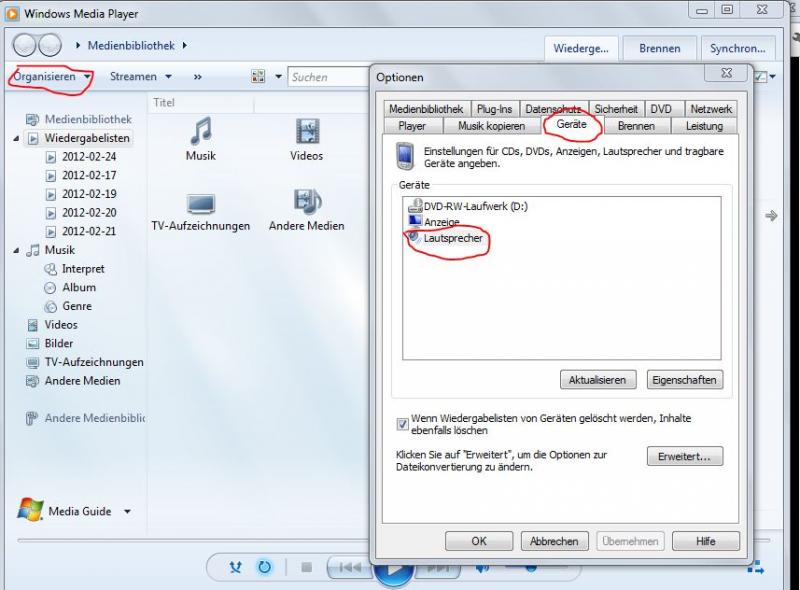Open the Streamen dropdown menu
800x590 pixels.
click(140, 77)
